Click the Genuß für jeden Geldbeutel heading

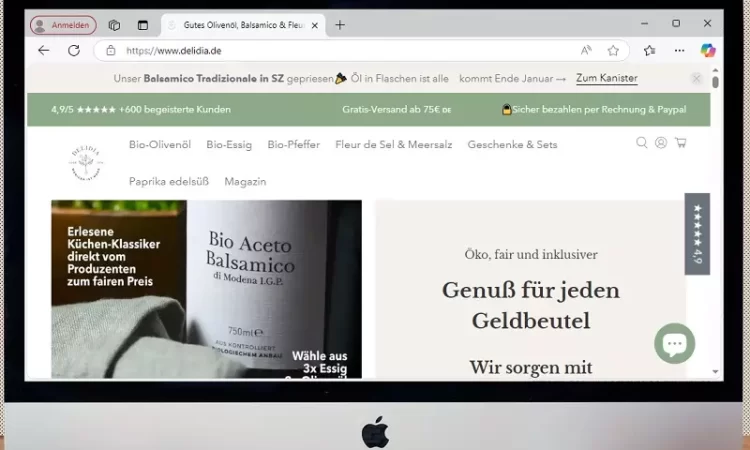tap(530, 306)
